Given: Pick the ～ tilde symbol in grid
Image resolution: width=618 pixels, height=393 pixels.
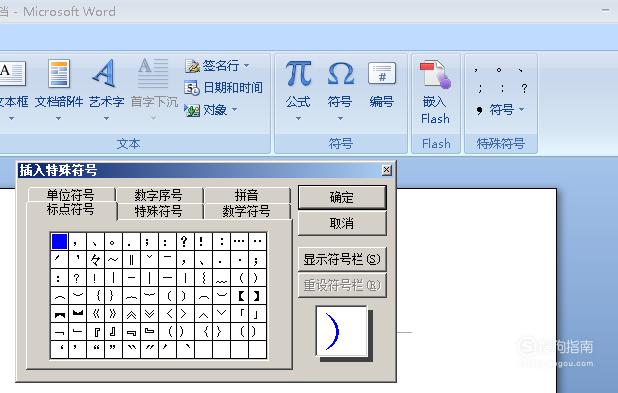Looking at the screenshot, I should [x=113, y=259].
